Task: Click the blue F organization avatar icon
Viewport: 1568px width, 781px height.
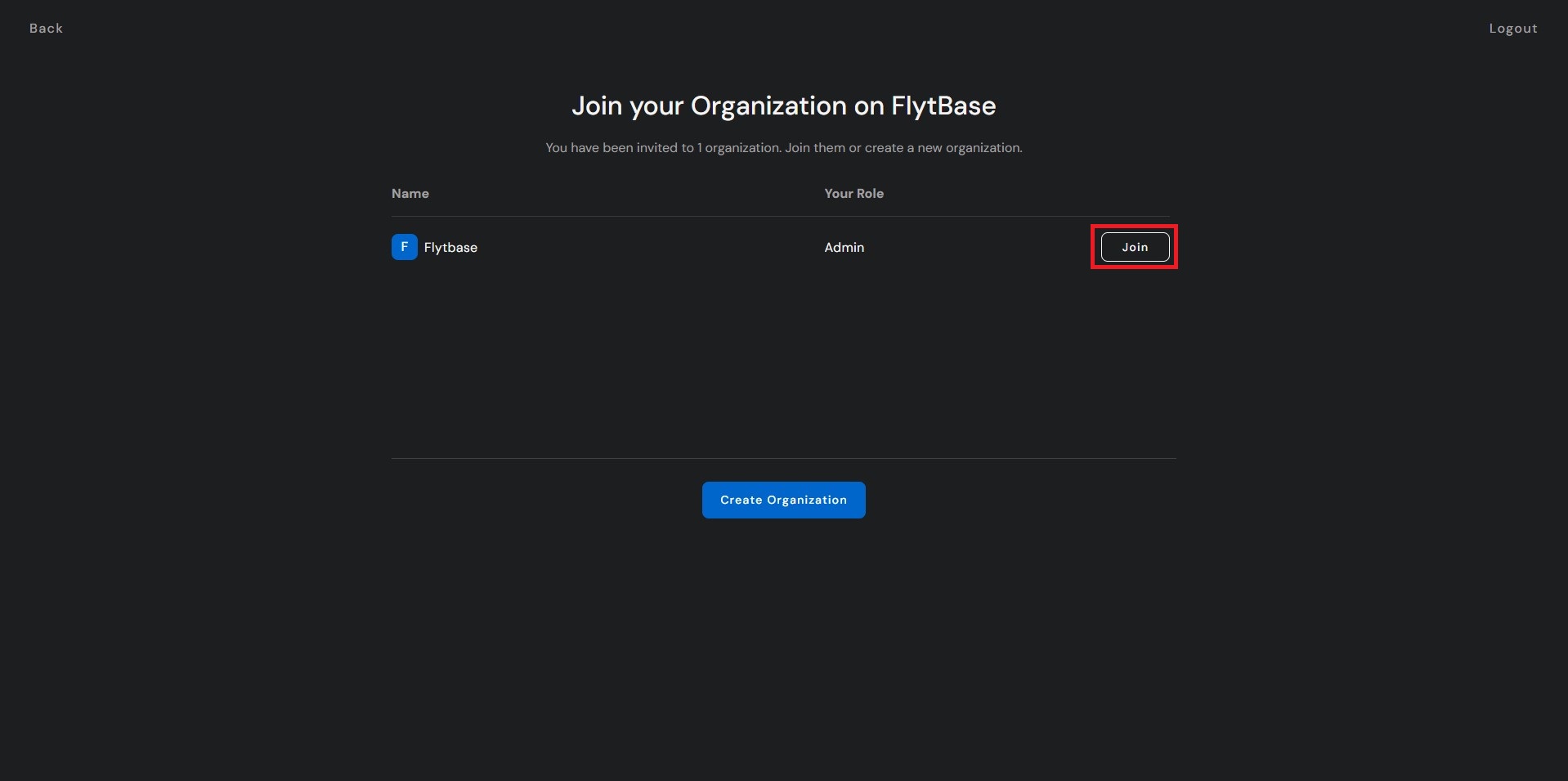Action: [404, 247]
